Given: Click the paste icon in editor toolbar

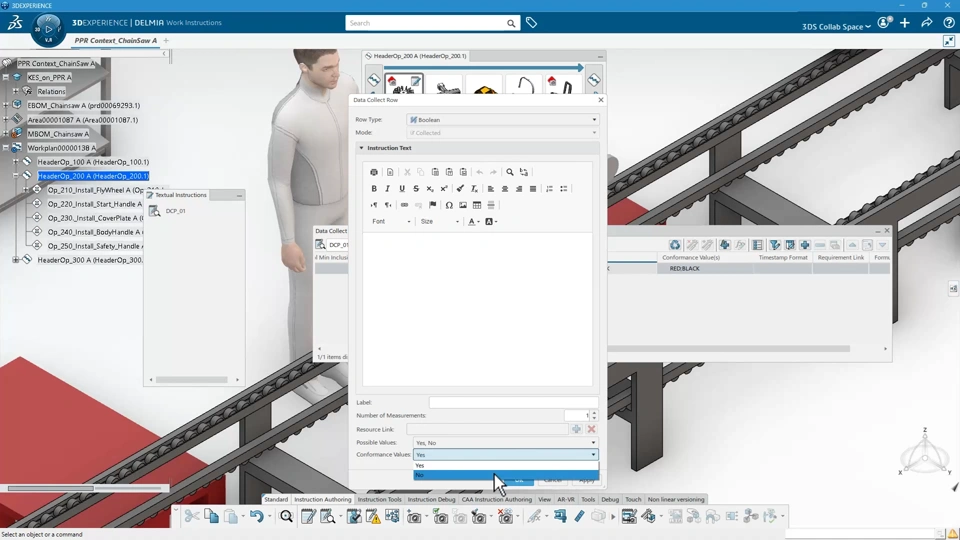Looking at the screenshot, I should [435, 172].
